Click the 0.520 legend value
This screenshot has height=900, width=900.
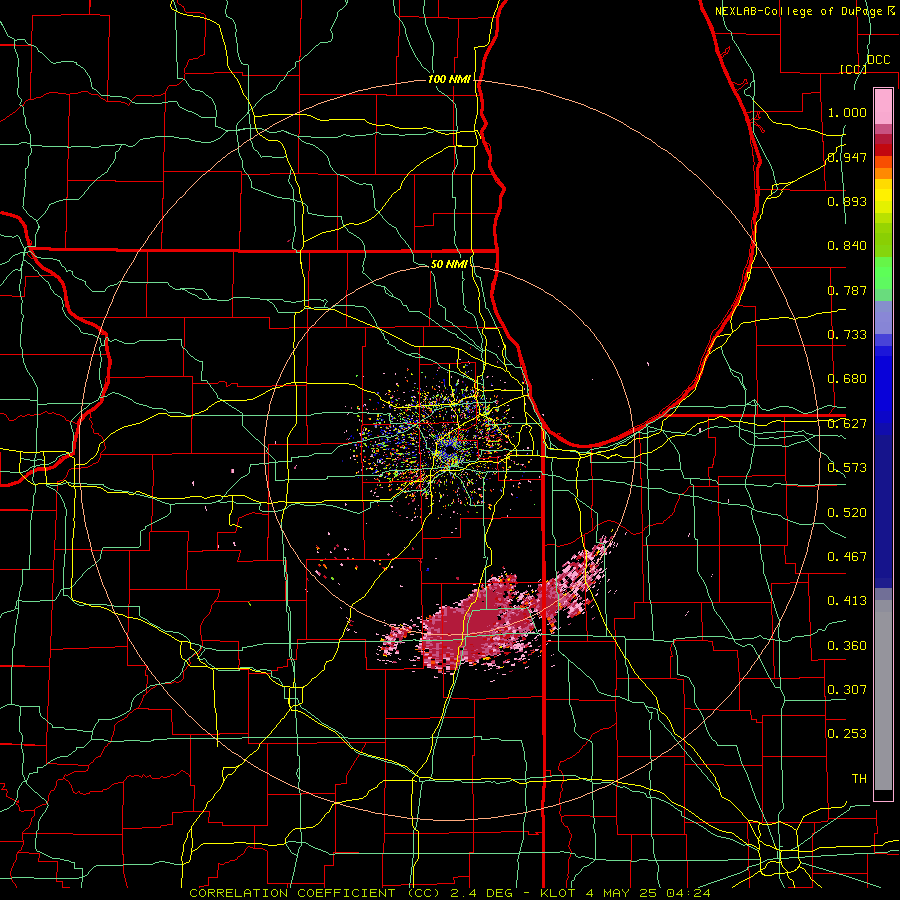click(847, 513)
